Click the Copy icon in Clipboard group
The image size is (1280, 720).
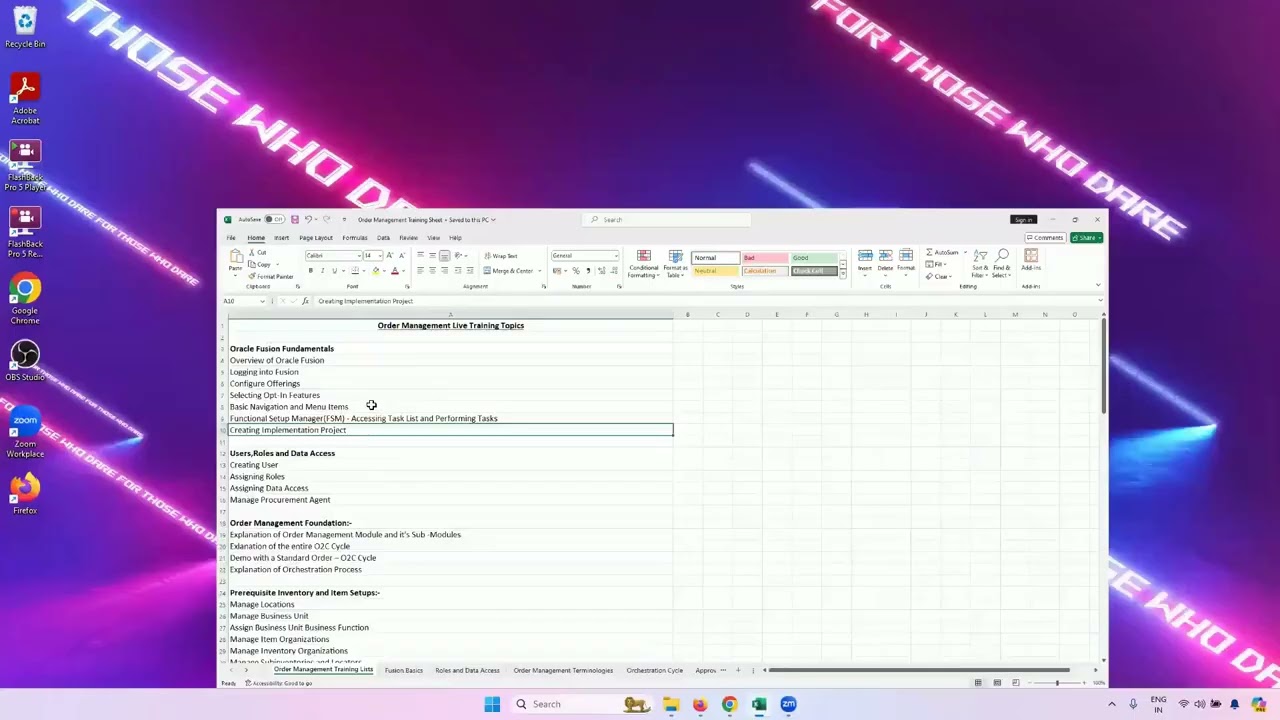coord(252,264)
